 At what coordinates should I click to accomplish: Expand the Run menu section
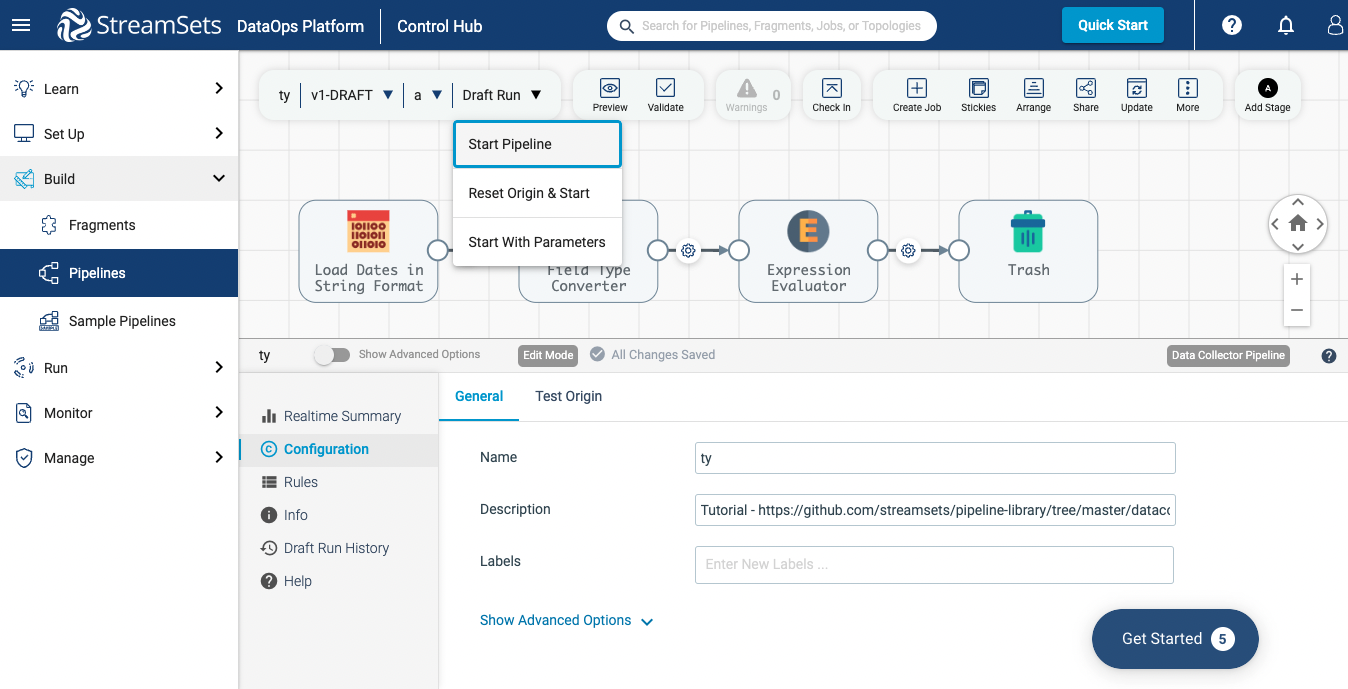(x=119, y=368)
